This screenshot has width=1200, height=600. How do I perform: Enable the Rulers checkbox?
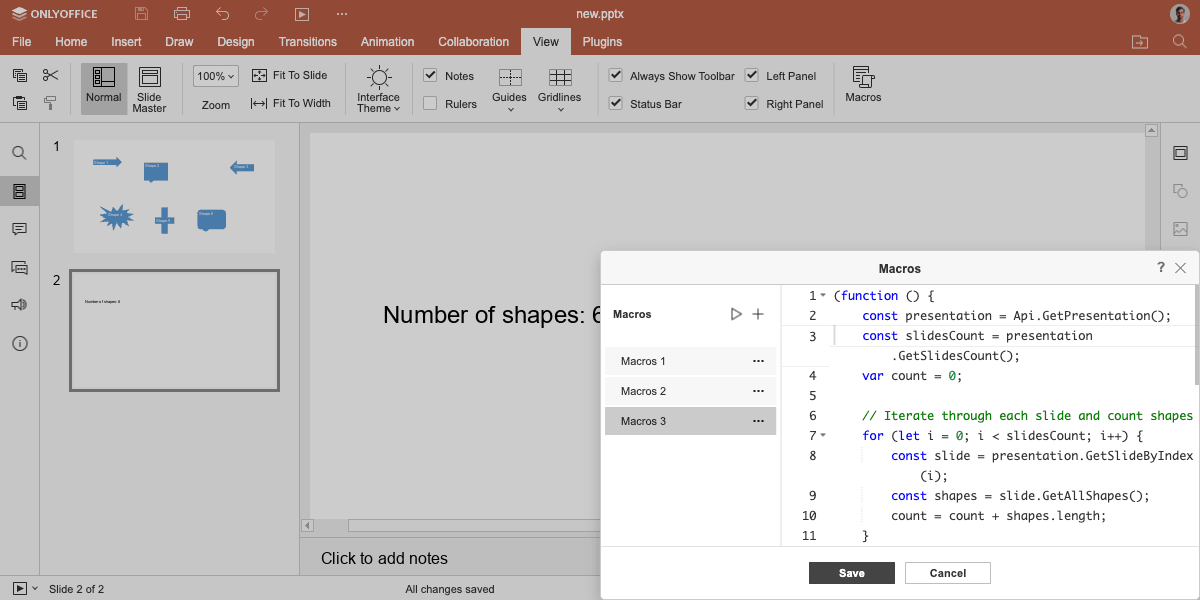click(430, 103)
